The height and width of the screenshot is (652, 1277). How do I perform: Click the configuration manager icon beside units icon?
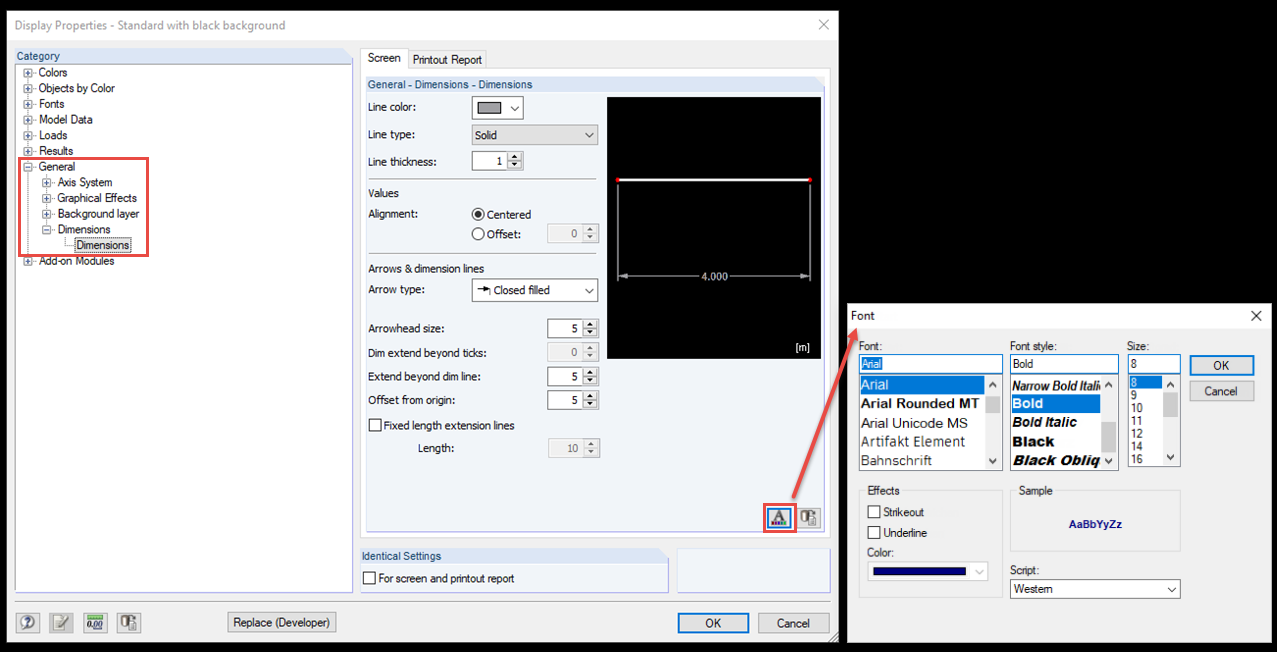128,622
